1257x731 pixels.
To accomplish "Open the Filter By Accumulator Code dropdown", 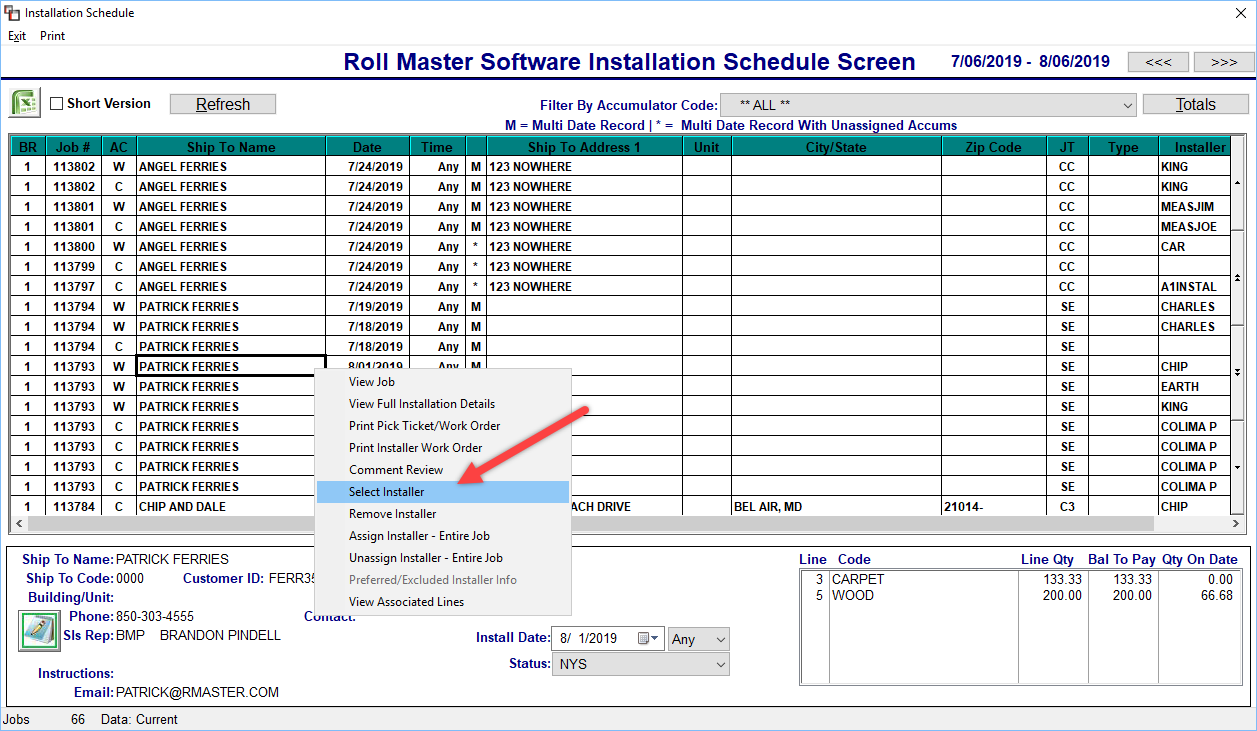I will [x=1127, y=105].
